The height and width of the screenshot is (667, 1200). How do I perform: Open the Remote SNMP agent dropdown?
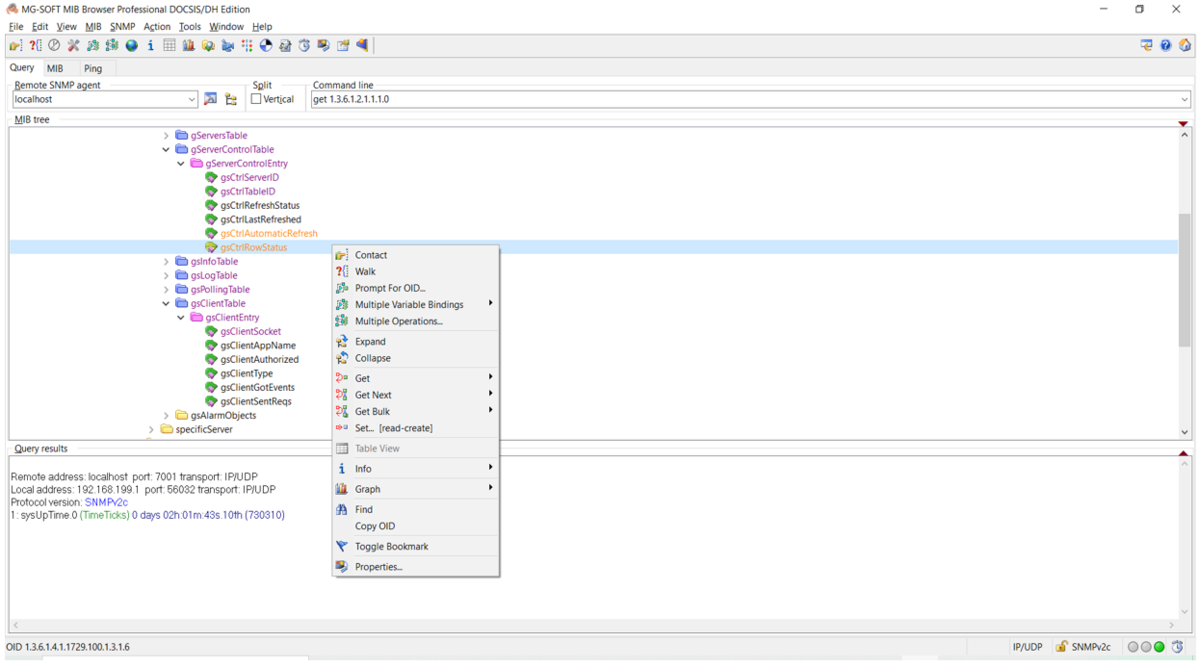click(192, 100)
